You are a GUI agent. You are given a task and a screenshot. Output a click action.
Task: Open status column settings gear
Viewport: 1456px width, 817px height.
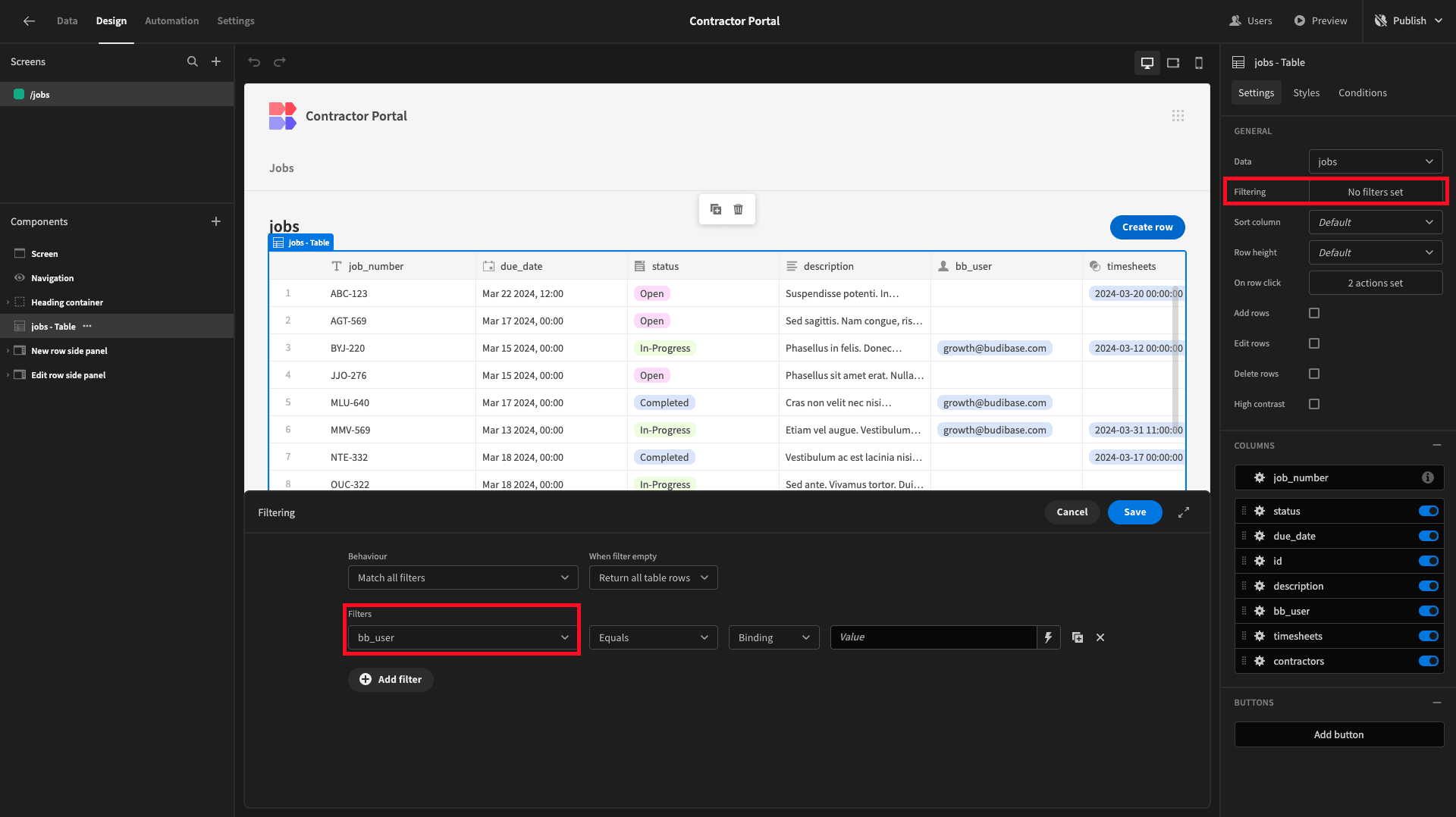(x=1260, y=511)
